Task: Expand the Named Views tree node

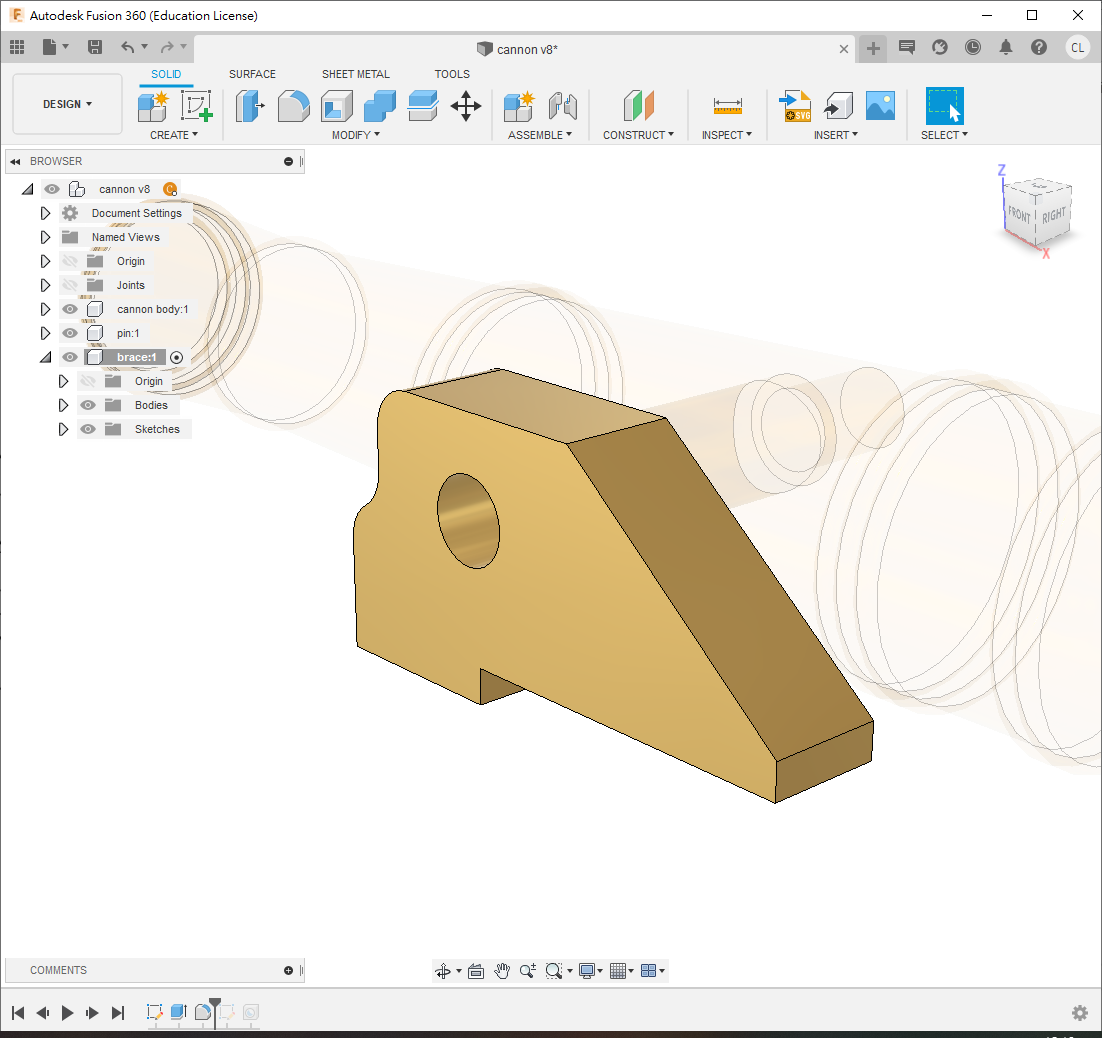Action: [x=45, y=237]
